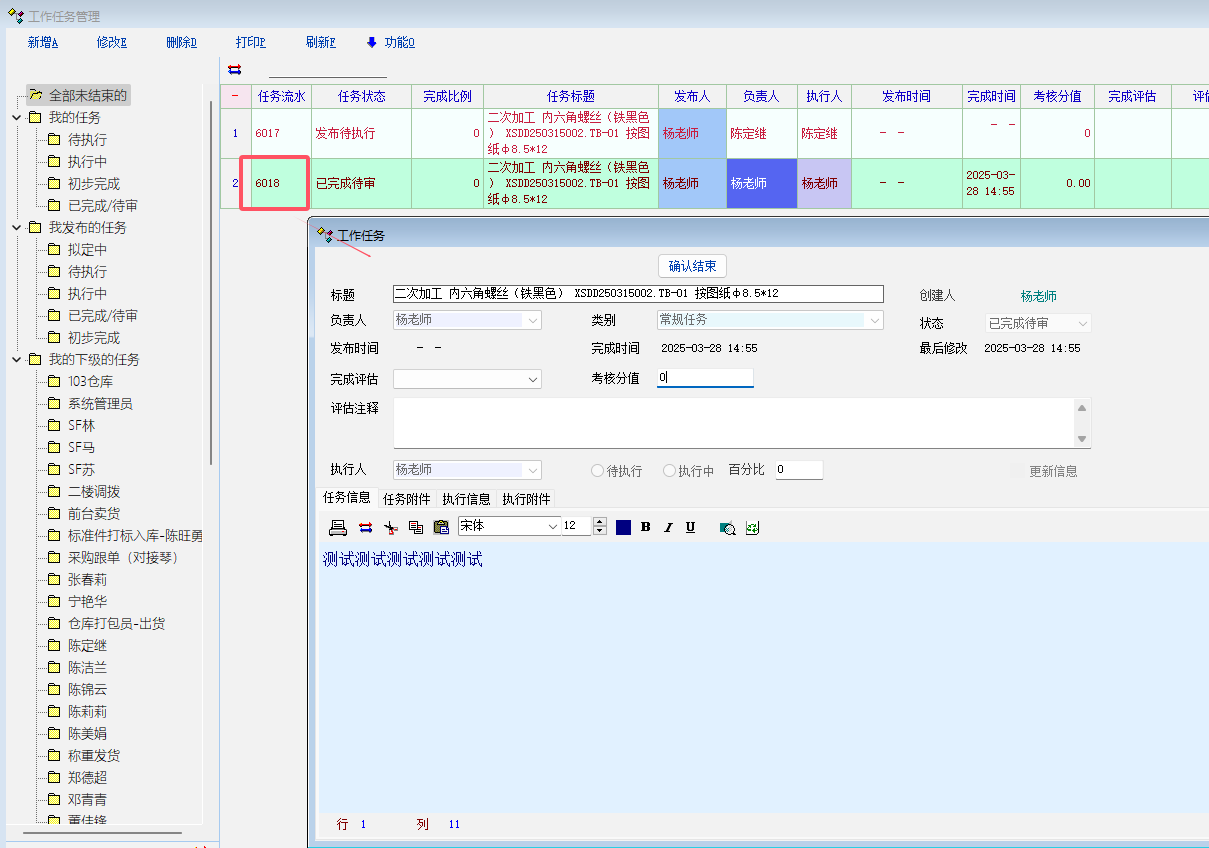
Task: Click the cut scissors icon in editor
Action: click(x=391, y=527)
